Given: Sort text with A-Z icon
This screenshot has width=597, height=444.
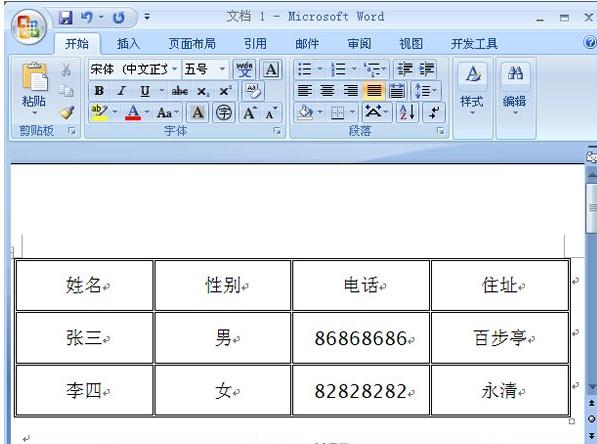Looking at the screenshot, I should click(x=407, y=113).
